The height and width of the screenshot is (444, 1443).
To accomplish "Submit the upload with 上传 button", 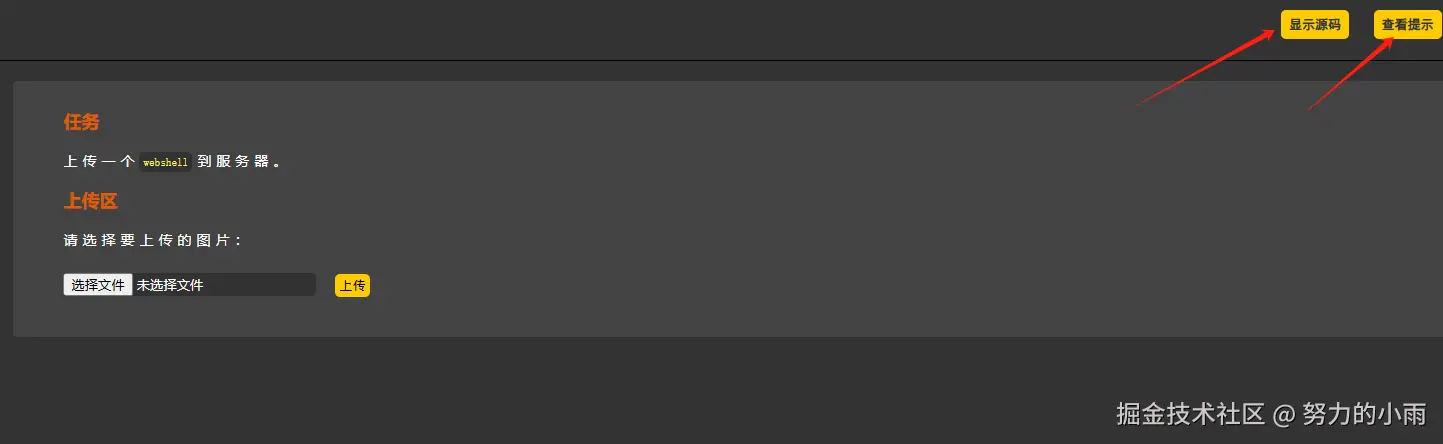I will point(352,286).
